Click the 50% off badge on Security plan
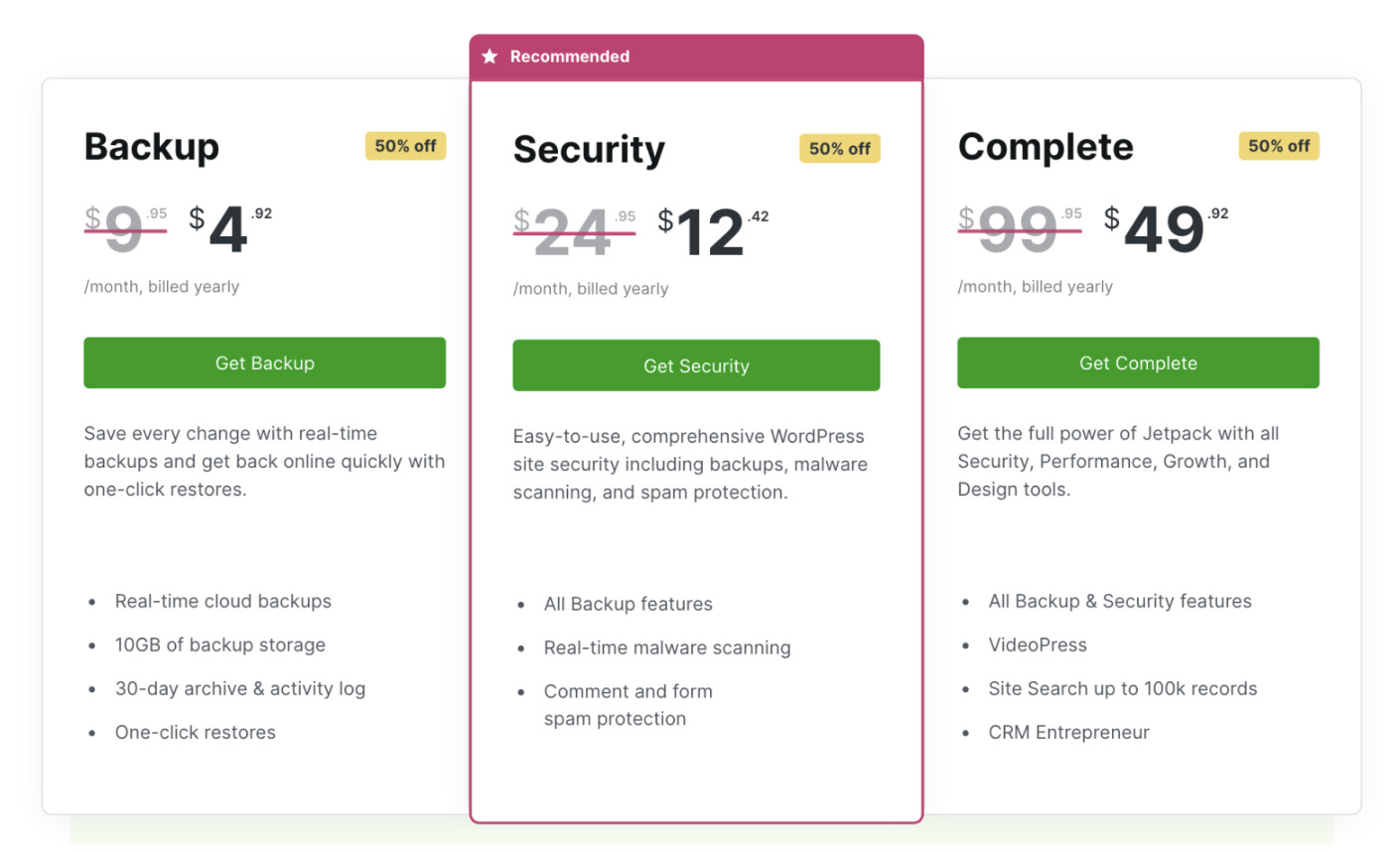The image size is (1400, 852). point(839,149)
